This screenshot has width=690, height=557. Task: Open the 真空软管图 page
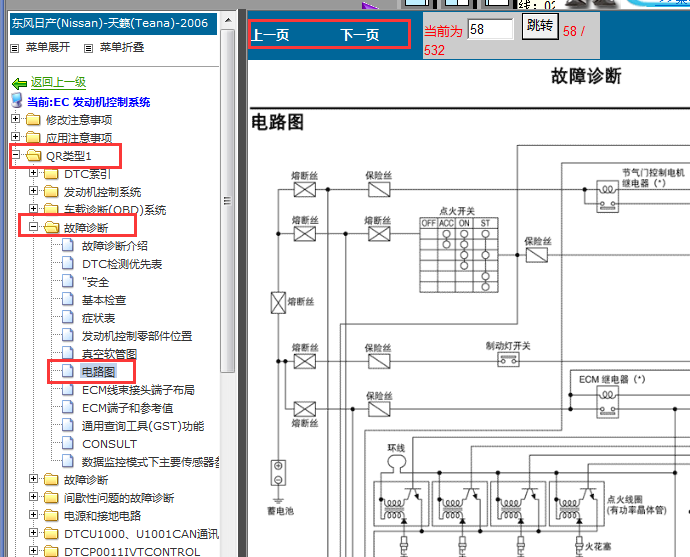[x=110, y=354]
